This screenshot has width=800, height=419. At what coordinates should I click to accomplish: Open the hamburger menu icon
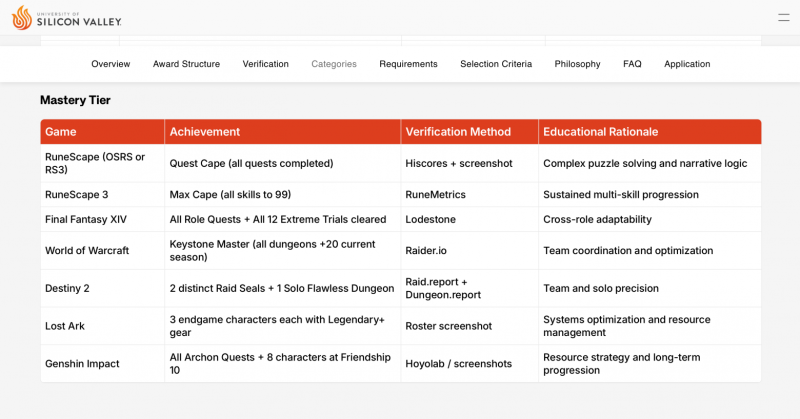point(784,18)
